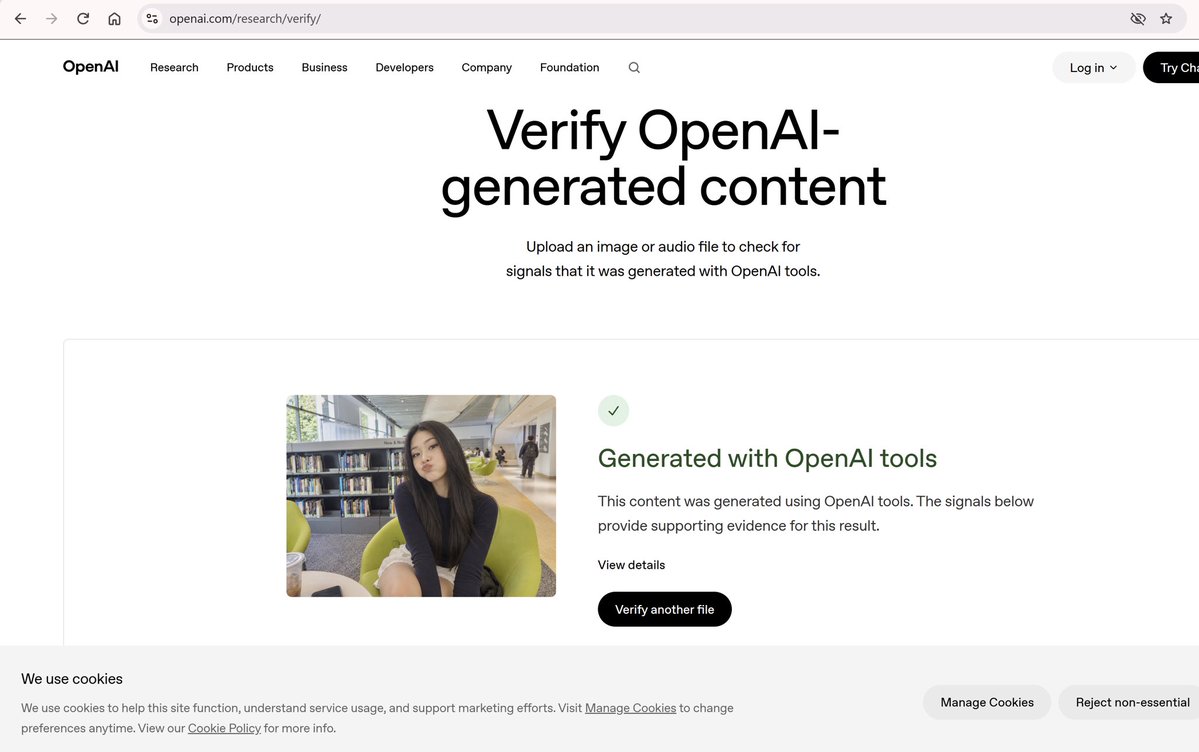
Task: Click the crossed-out eye tracking protection icon
Action: pos(1138,18)
